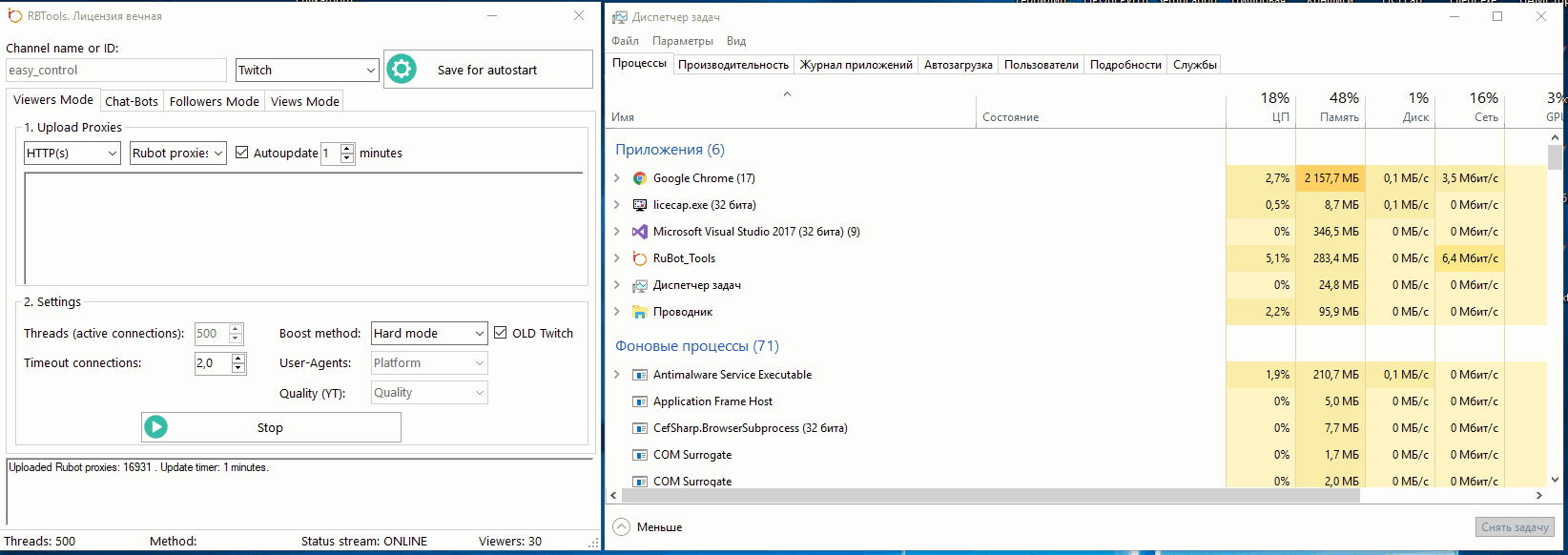The width and height of the screenshot is (1568, 555).
Task: Click the Channel name input field
Action: point(116,70)
